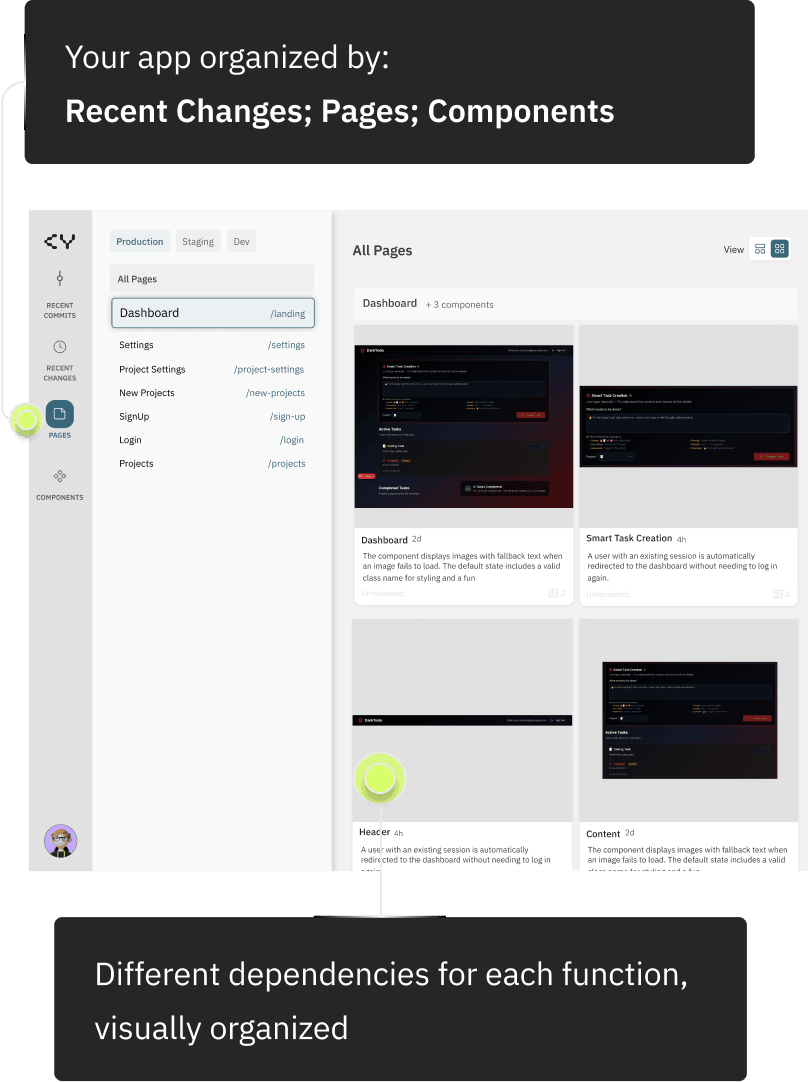Click the app logo at the sidebar top
This screenshot has width=808, height=1082.
click(x=60, y=241)
